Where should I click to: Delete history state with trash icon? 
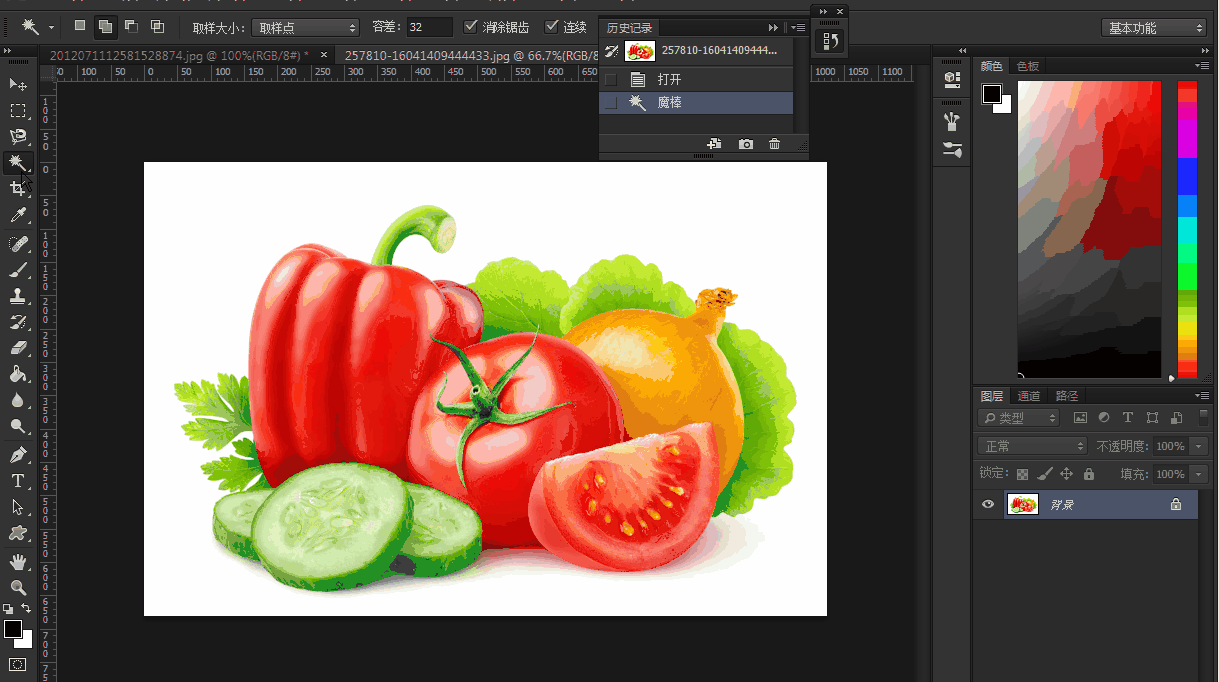pyautogui.click(x=774, y=145)
